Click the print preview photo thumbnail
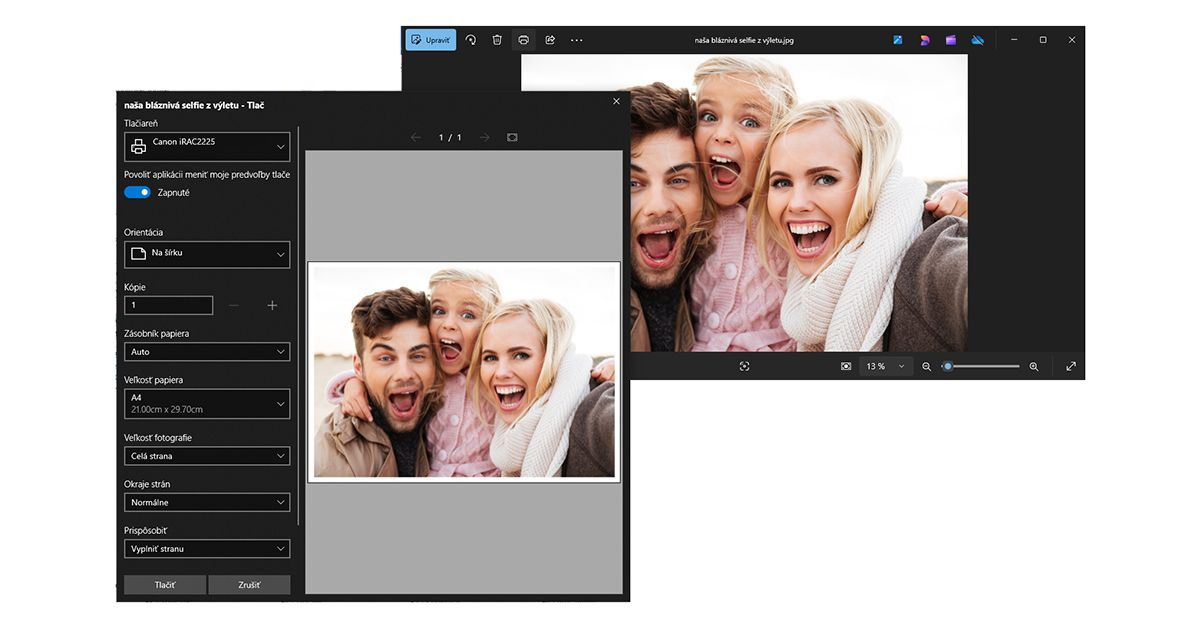This screenshot has height=630, width=1200. (x=464, y=372)
